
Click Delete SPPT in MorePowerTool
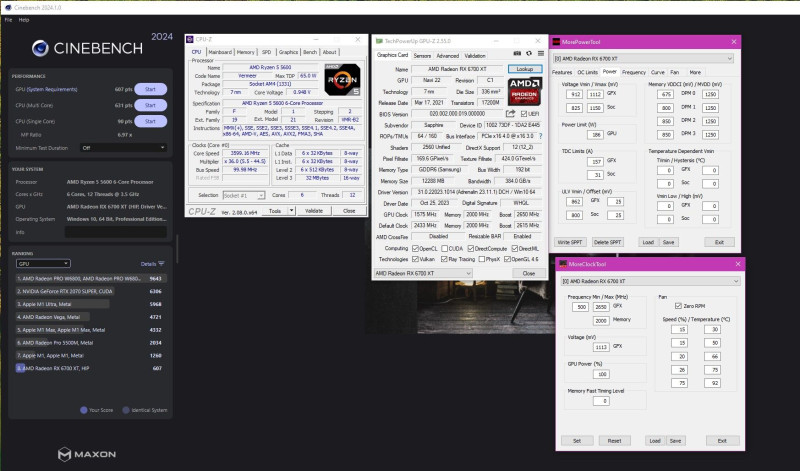[x=608, y=242]
